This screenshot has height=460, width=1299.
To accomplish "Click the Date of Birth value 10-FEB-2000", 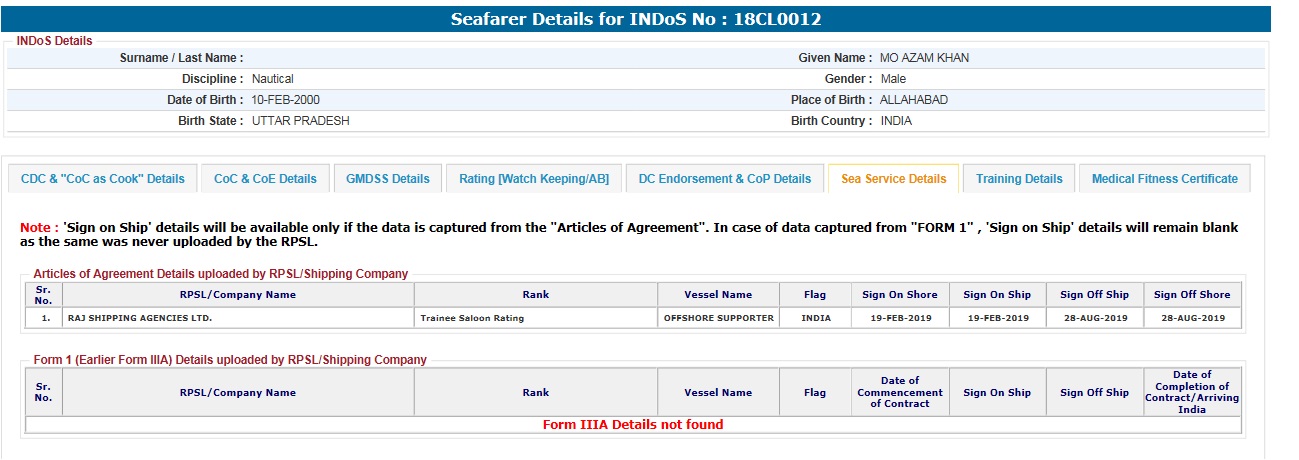I will [286, 100].
